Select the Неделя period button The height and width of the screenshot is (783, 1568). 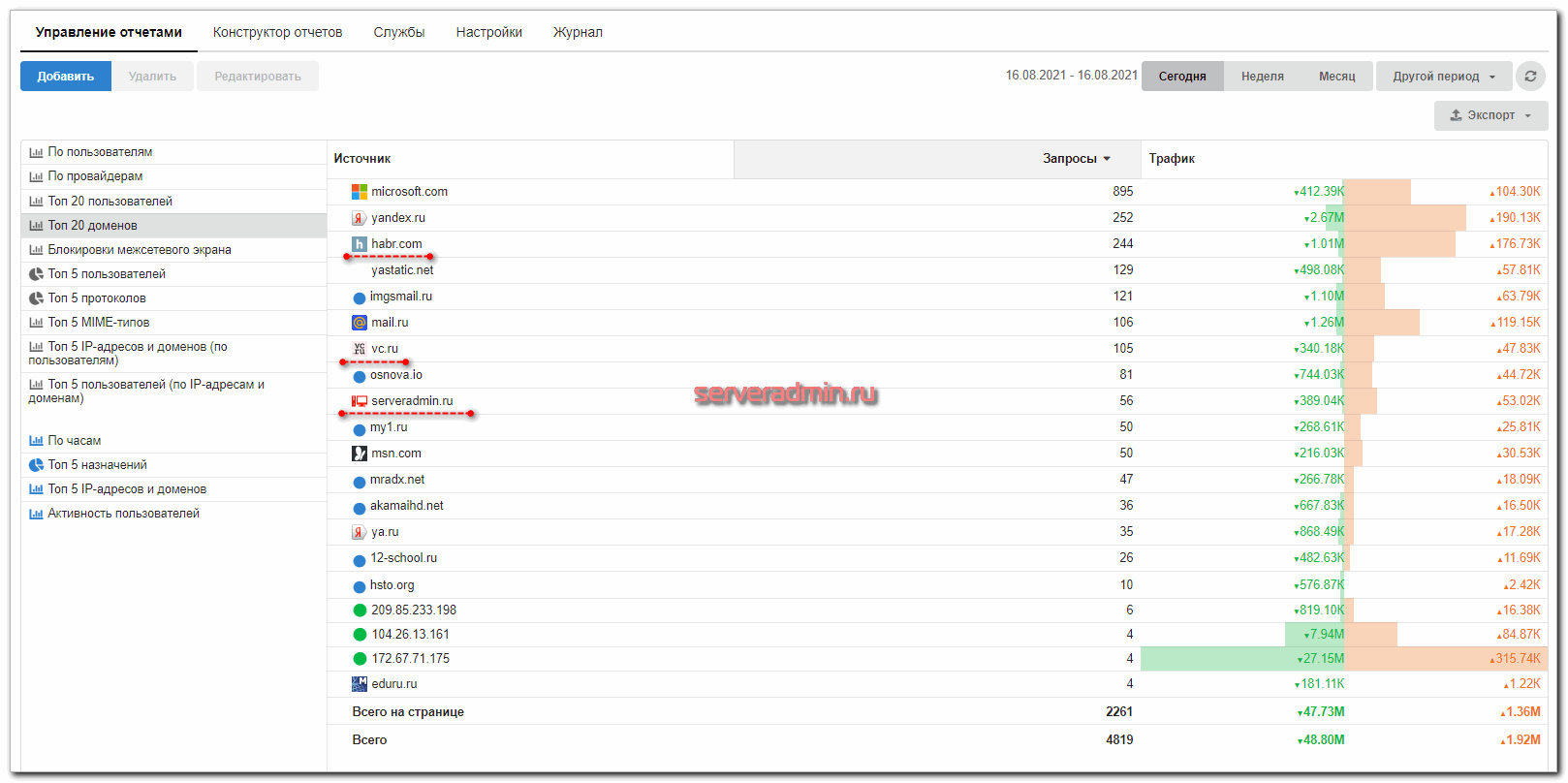[1263, 76]
